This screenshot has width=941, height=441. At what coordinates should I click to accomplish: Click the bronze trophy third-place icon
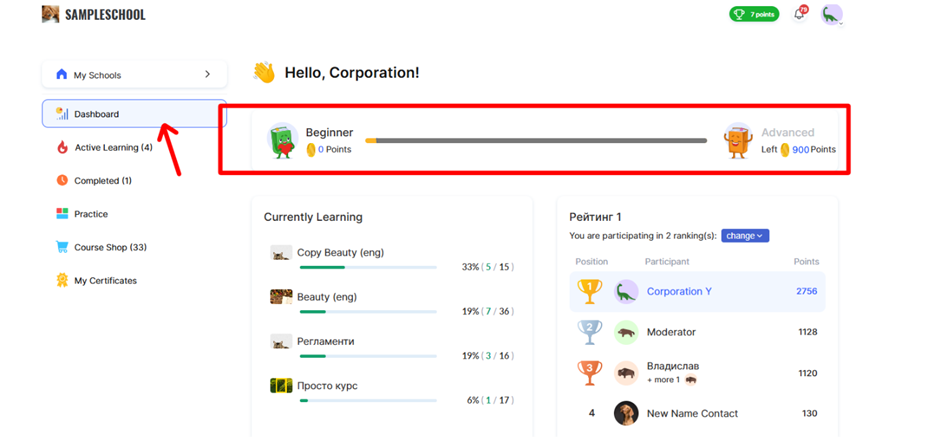coord(590,373)
